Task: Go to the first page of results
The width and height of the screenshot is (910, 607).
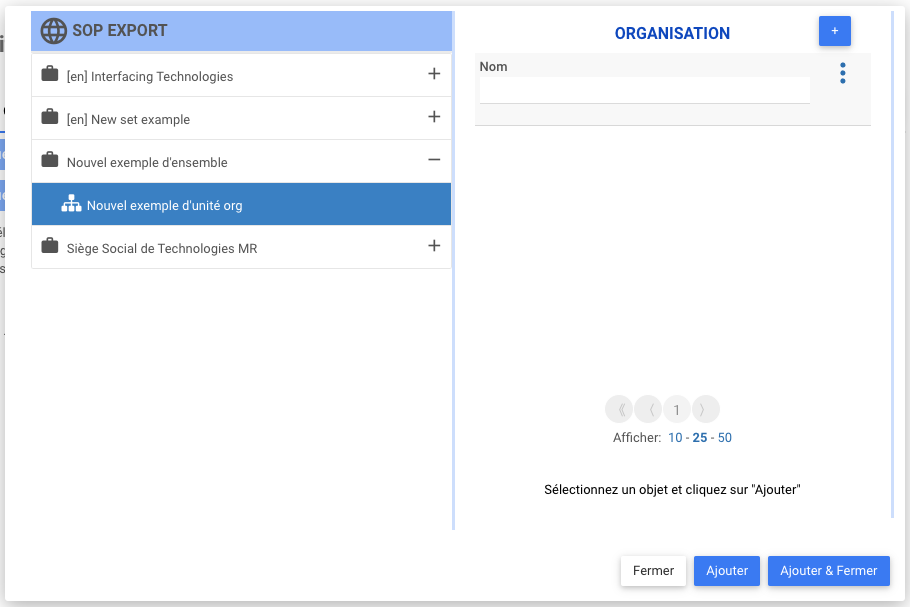Action: [619, 409]
